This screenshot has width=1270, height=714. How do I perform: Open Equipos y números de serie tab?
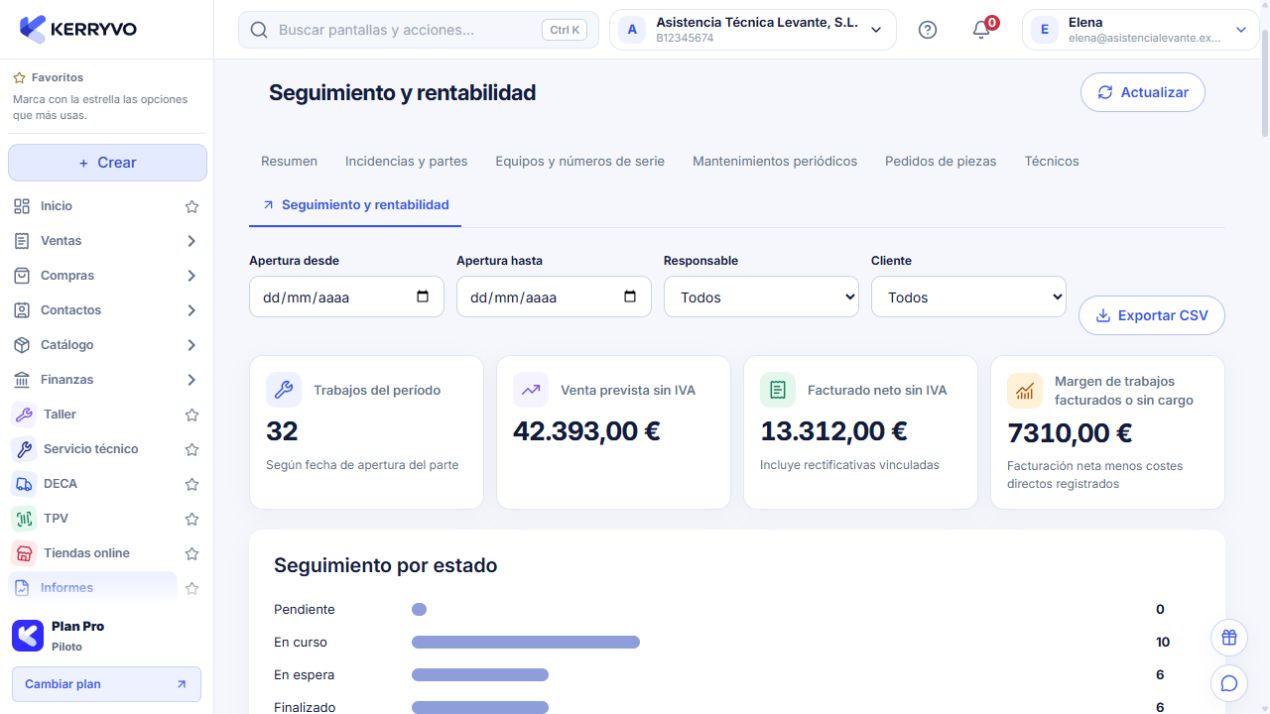click(580, 161)
